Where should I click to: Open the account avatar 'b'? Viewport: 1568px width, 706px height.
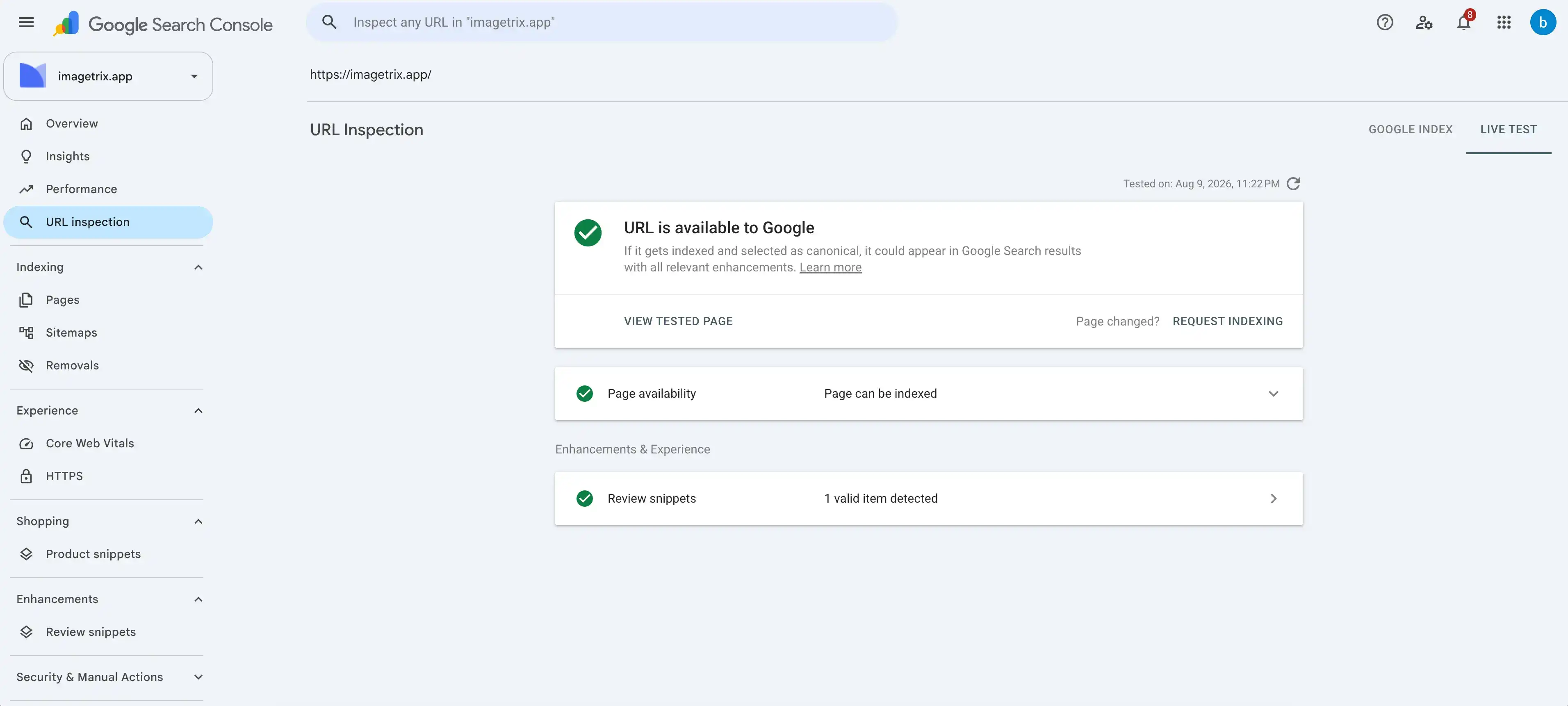(x=1543, y=23)
